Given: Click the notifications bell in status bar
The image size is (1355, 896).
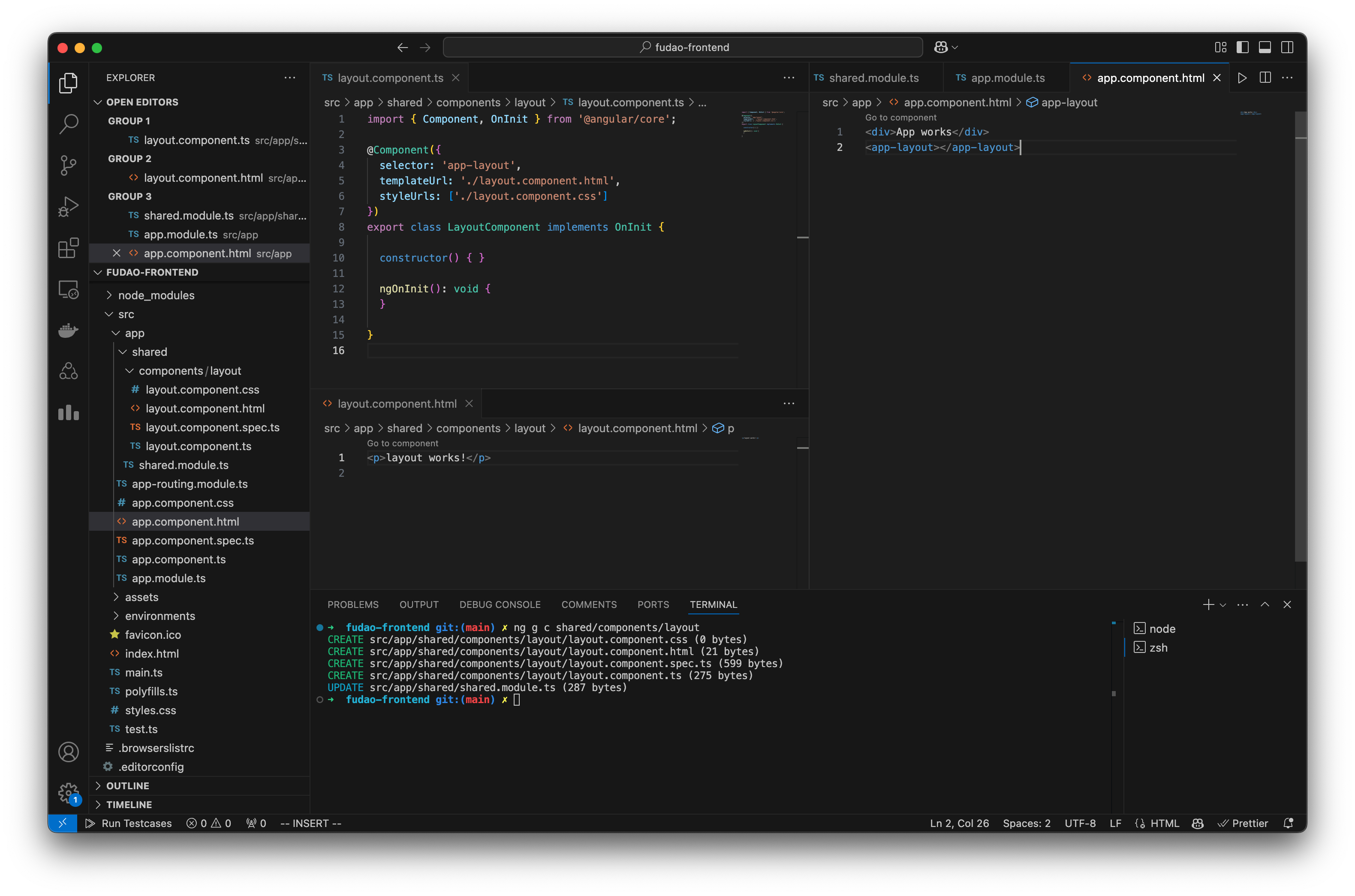Looking at the screenshot, I should 1288,823.
